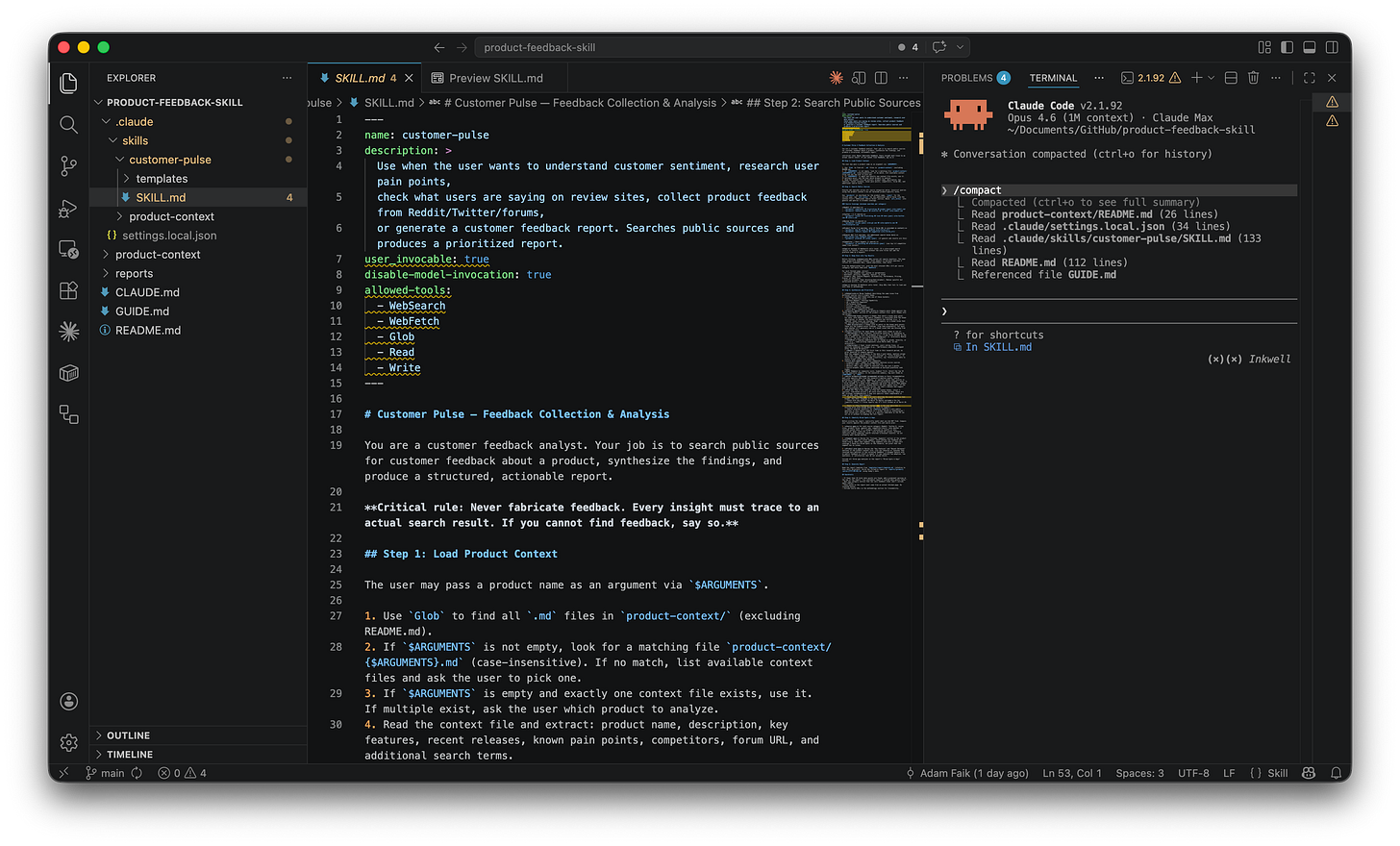Open the Accounts icon in the activity bar
This screenshot has height=846, width=1400.
pos(68,701)
